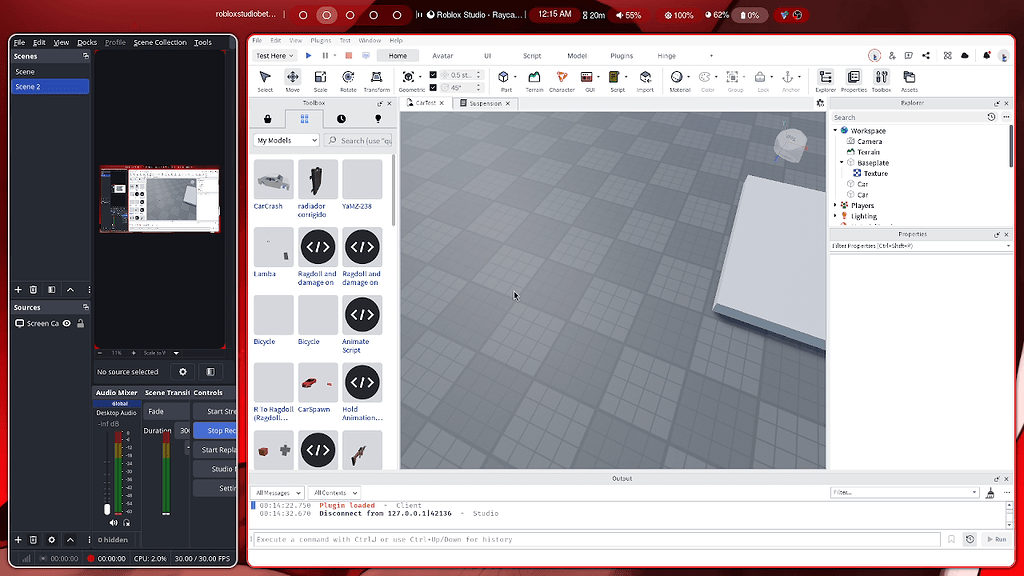Collapse the Workspace tree node
The image size is (1024, 576).
pos(835,131)
